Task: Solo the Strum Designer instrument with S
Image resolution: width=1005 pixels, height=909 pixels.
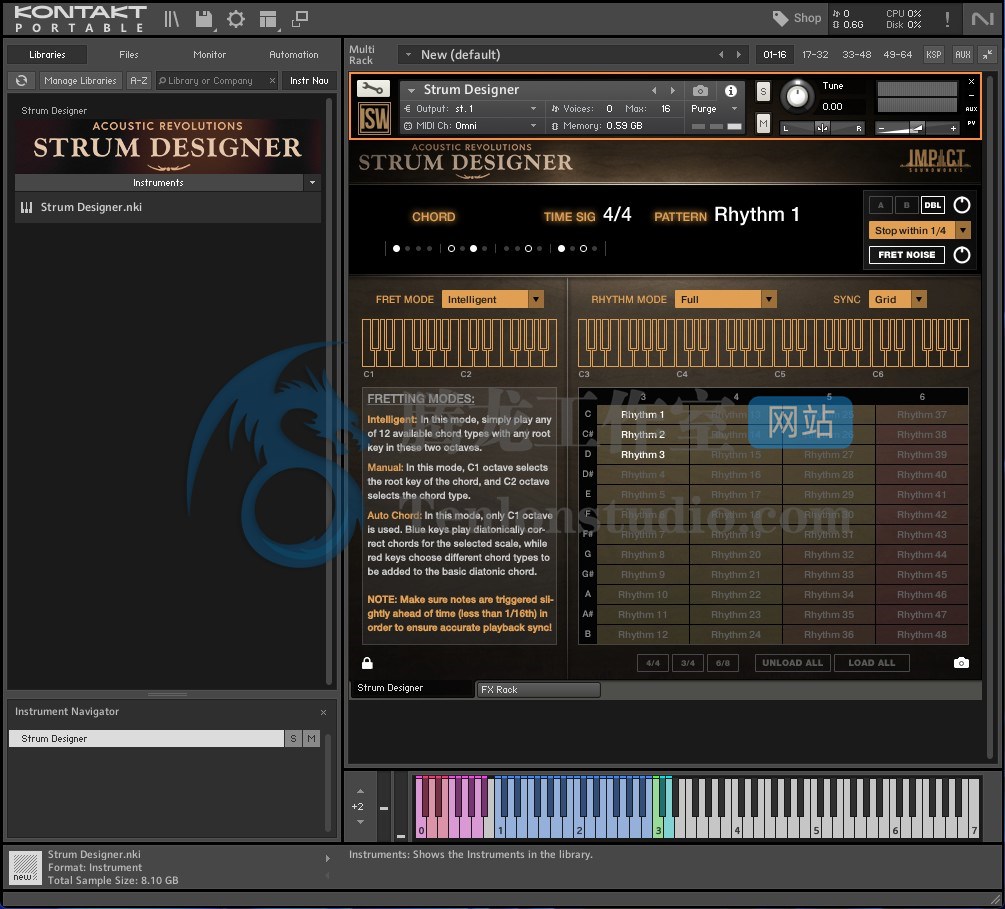Action: (763, 91)
